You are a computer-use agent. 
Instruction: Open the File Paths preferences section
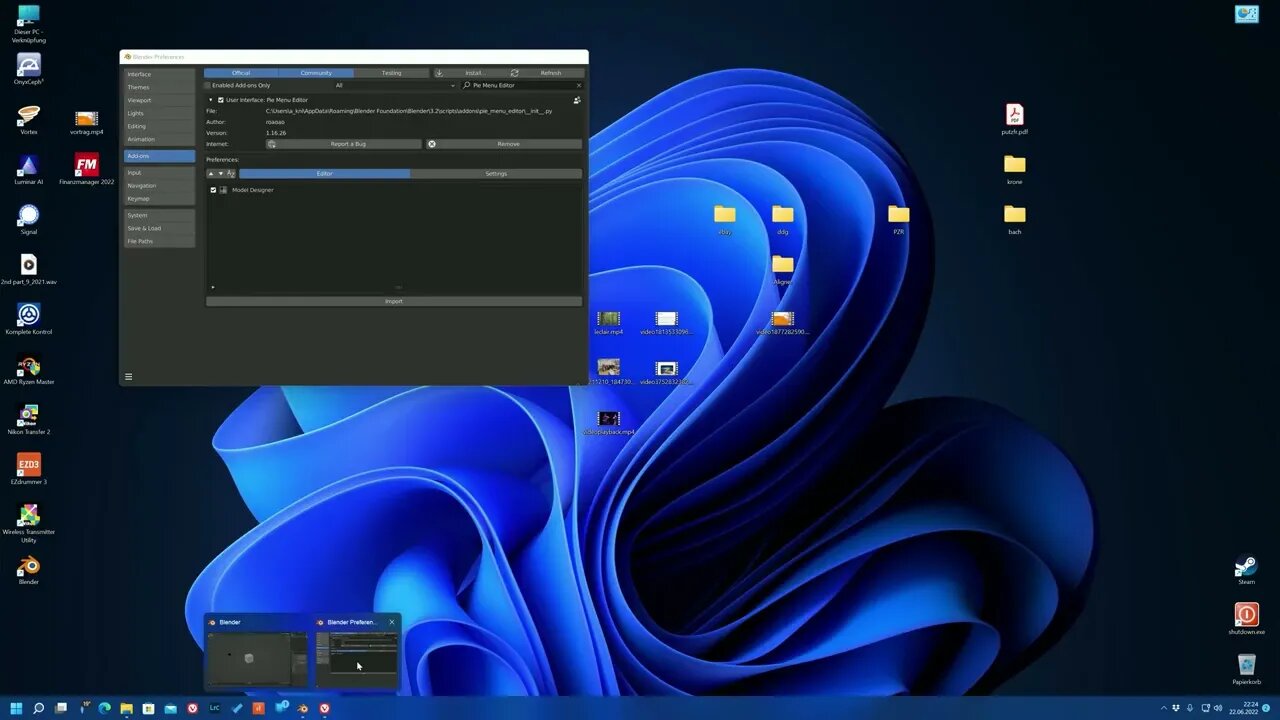[x=159, y=241]
